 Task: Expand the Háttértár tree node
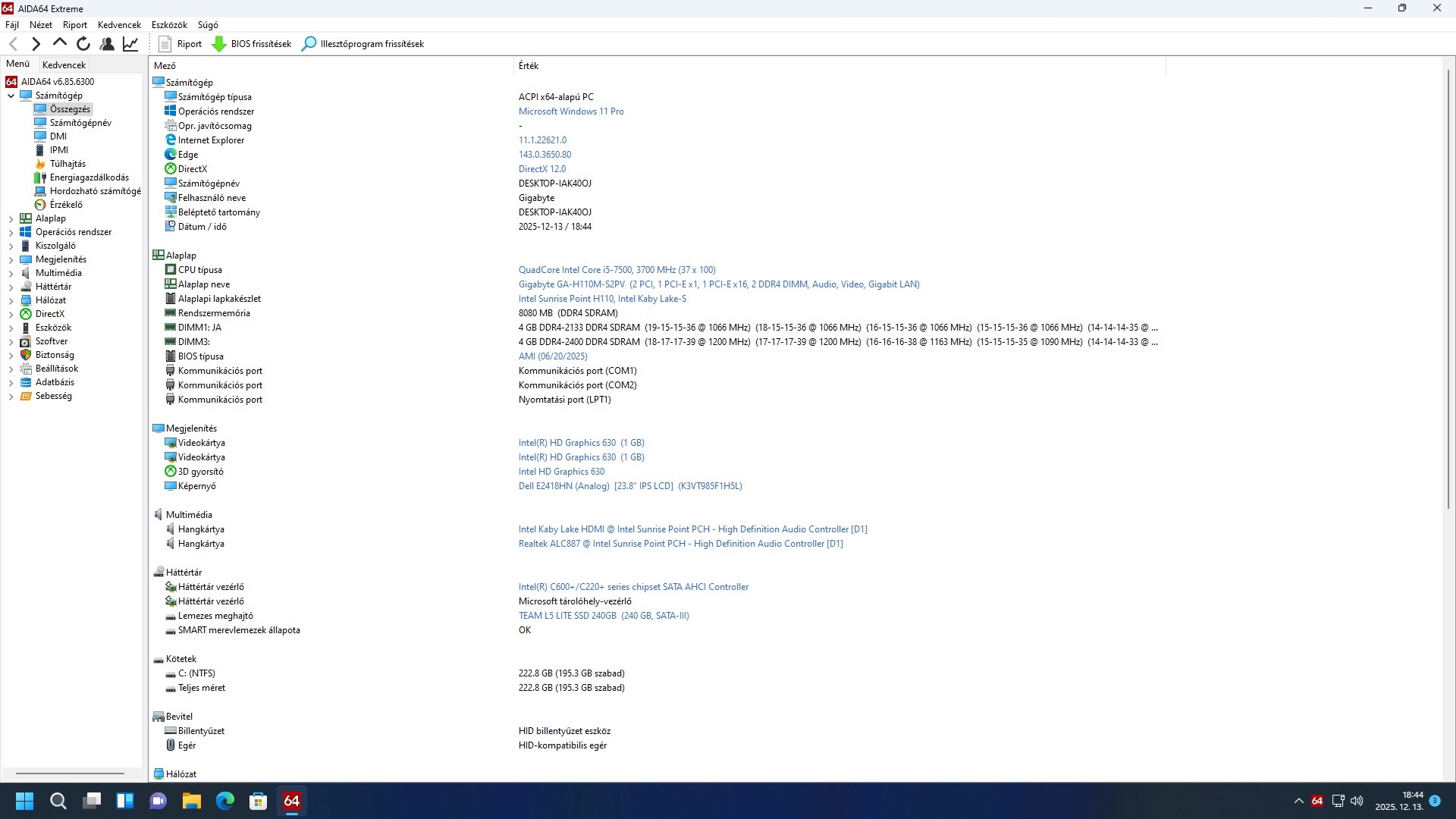[x=11, y=287]
